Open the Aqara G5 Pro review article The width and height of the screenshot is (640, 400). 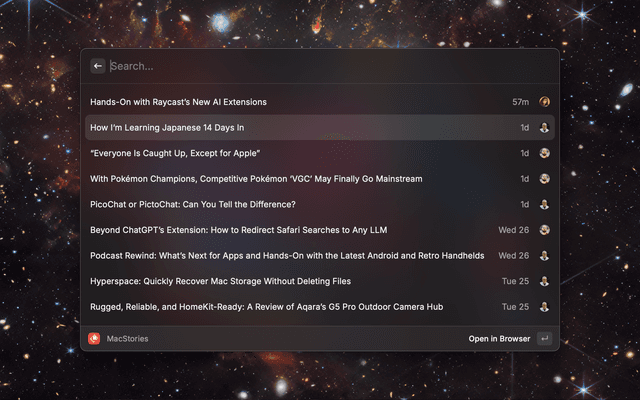(x=267, y=307)
